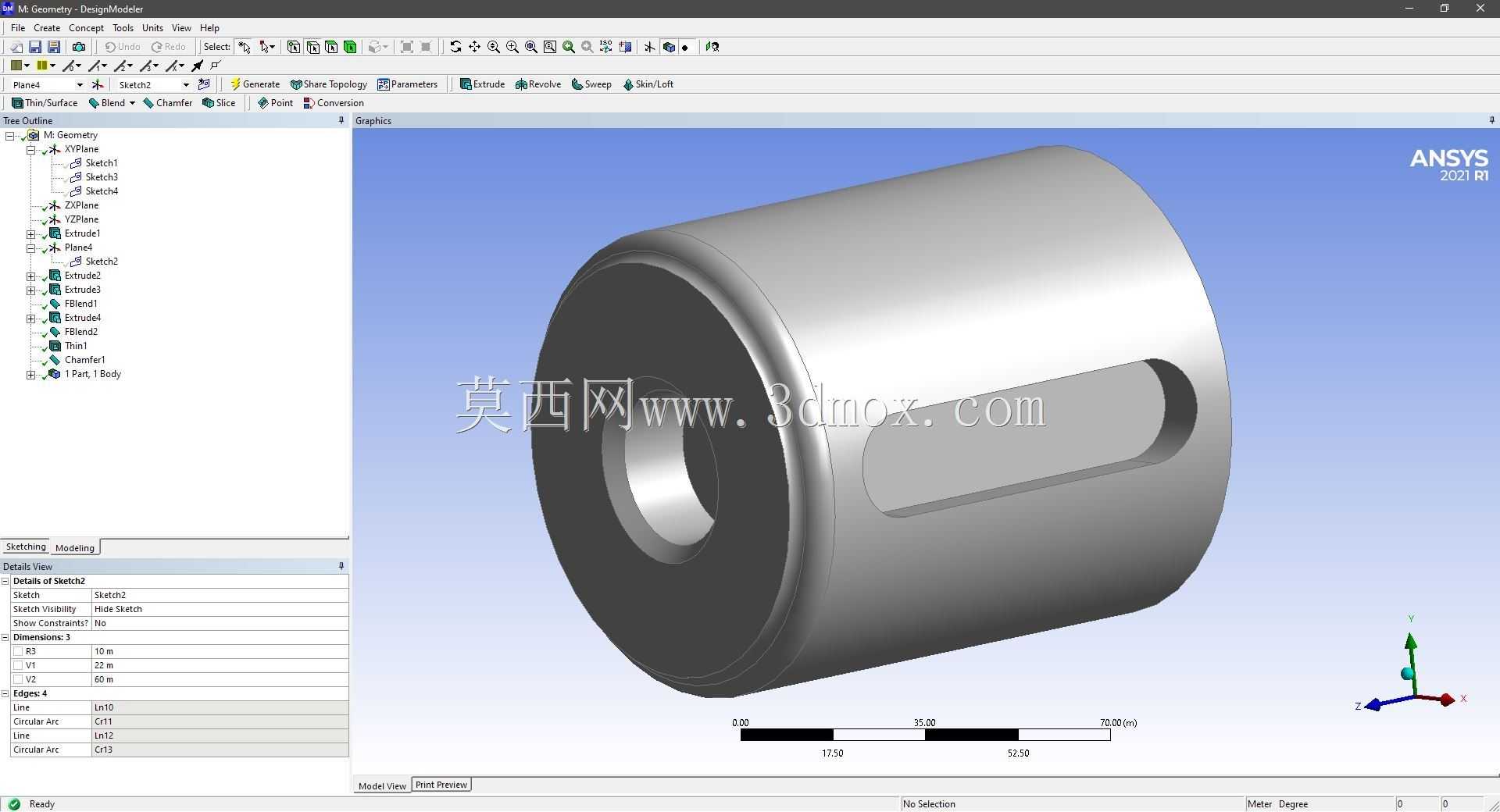Collapse the XYPlane tree node

click(31, 149)
